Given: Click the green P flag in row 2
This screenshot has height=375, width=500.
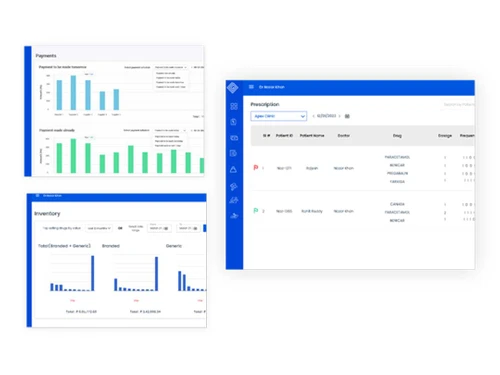Looking at the screenshot, I should click(256, 211).
